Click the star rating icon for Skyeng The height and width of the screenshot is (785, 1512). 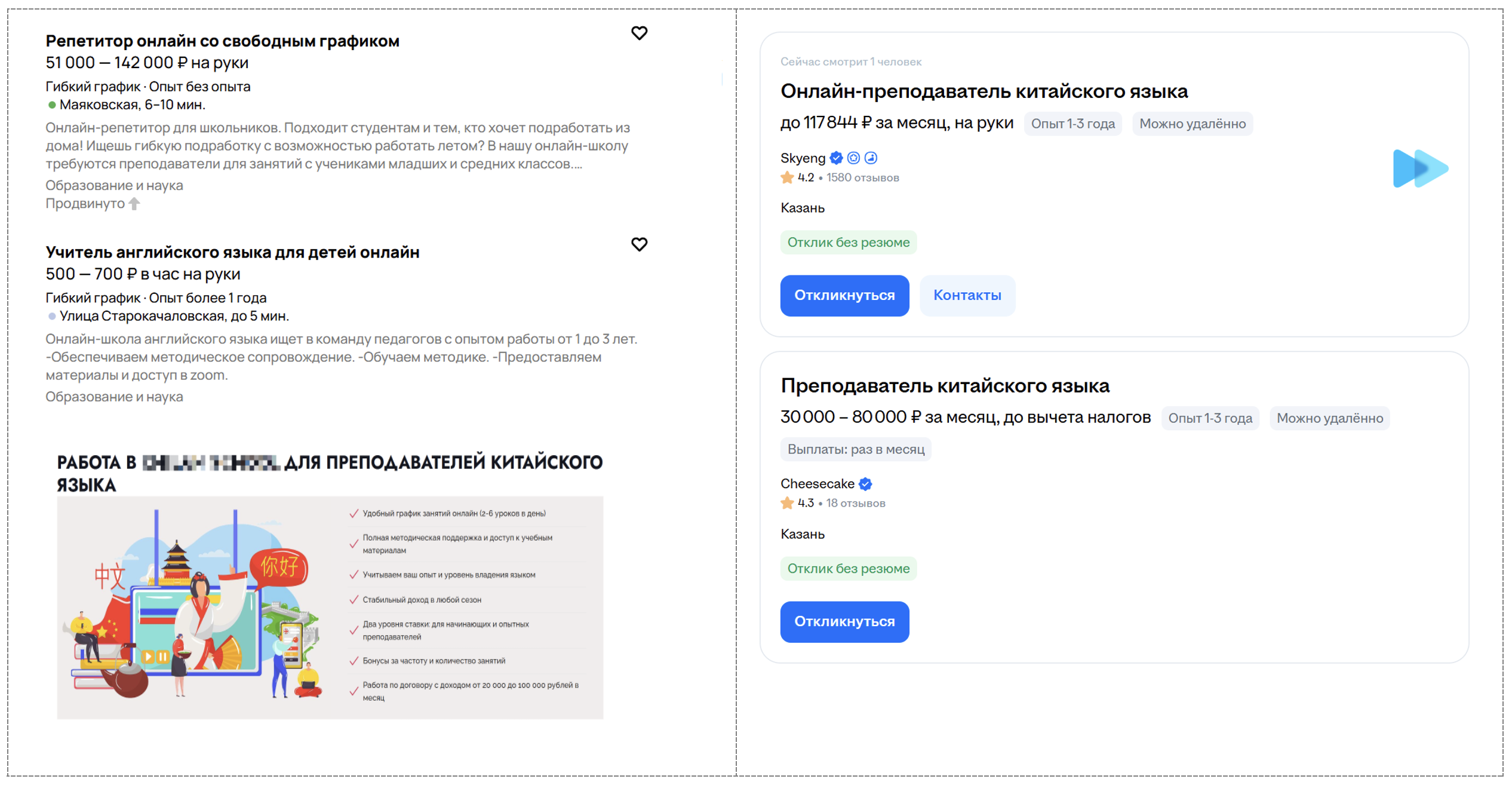point(787,177)
